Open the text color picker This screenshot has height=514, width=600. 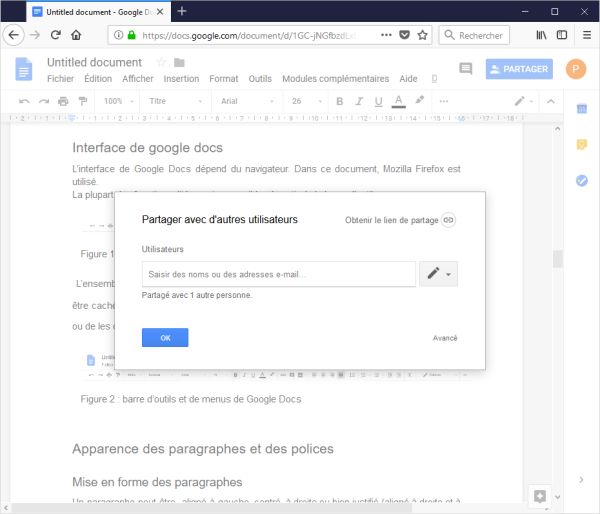[398, 101]
